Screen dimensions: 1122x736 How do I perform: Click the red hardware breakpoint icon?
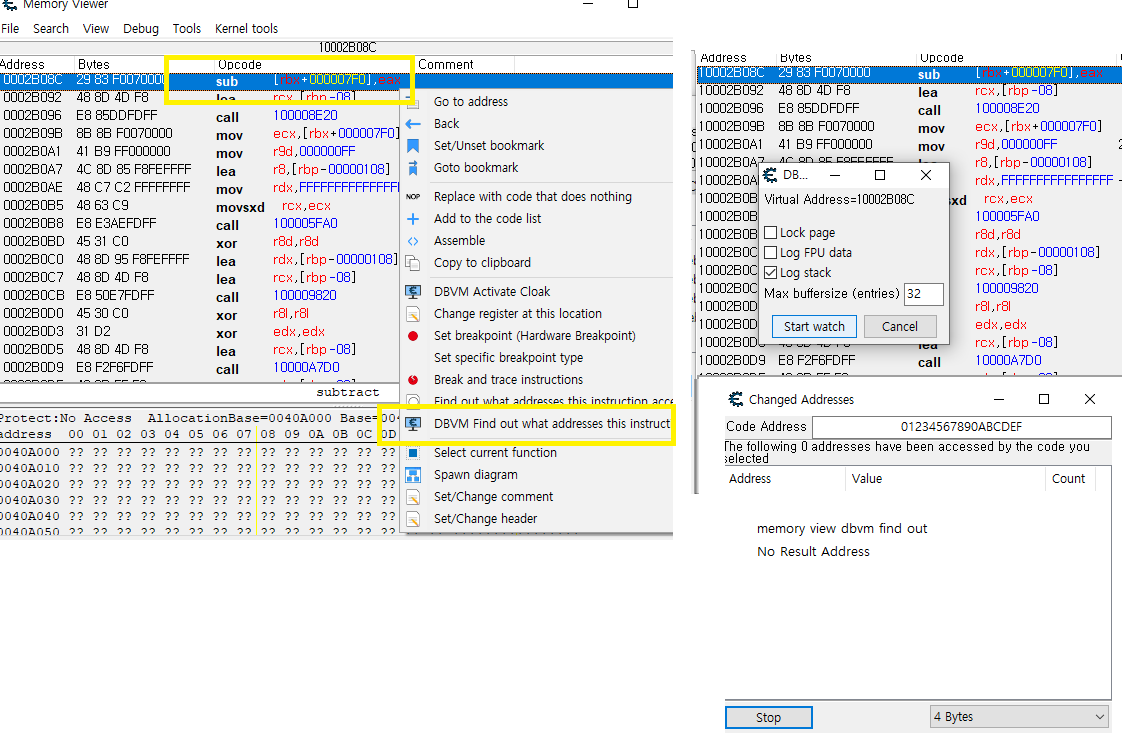413,336
